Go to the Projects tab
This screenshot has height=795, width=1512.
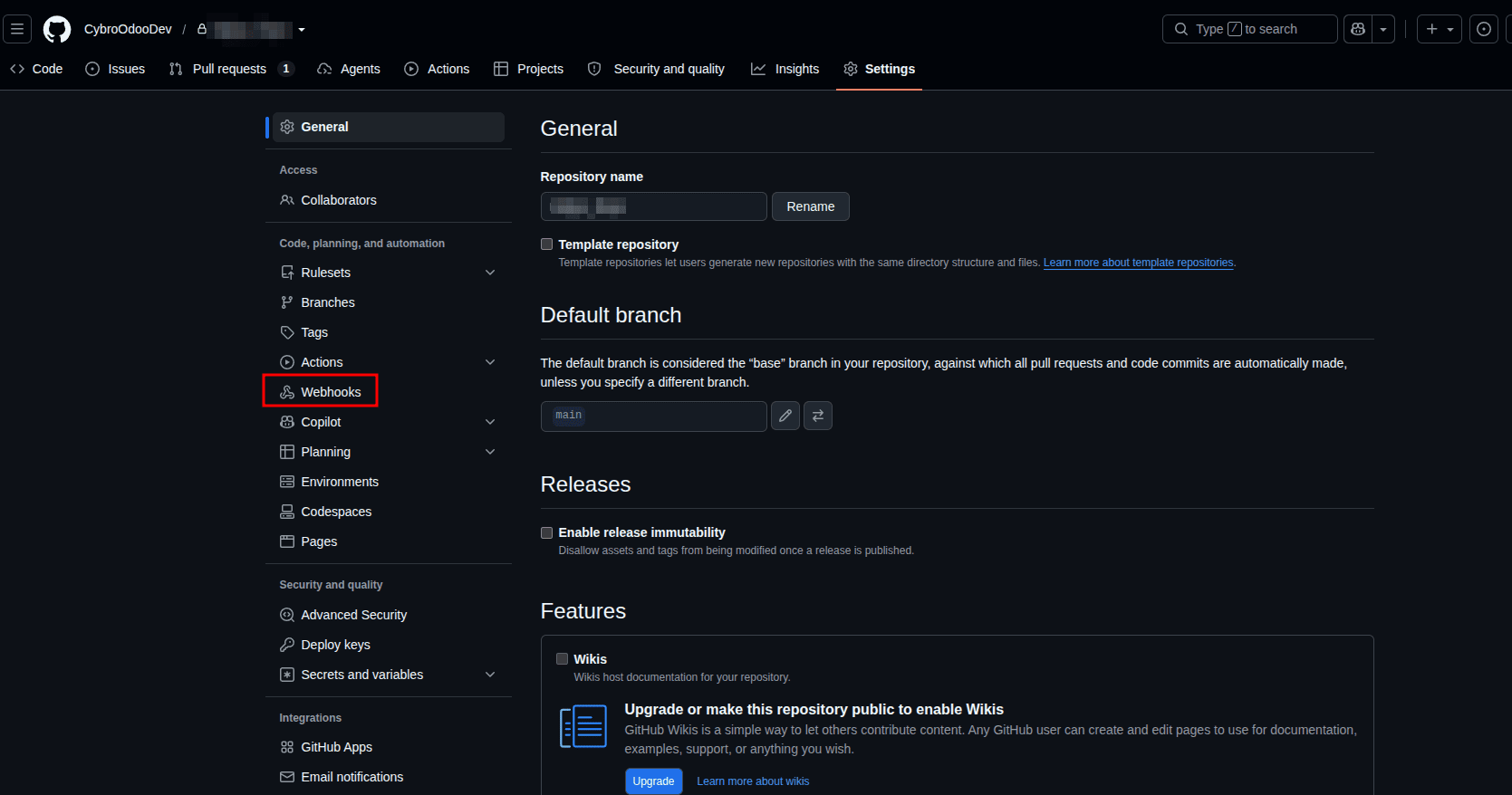[x=528, y=69]
